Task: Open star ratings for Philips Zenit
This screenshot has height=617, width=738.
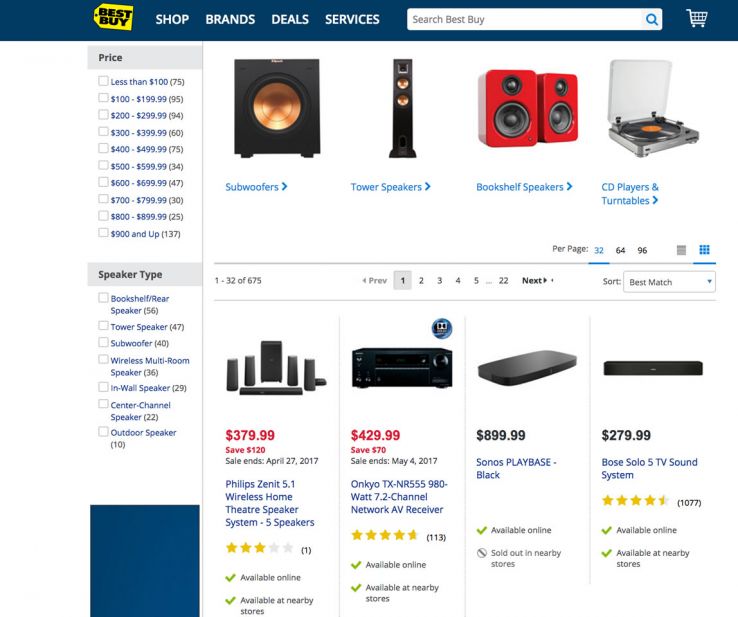Action: pyautogui.click(x=260, y=548)
